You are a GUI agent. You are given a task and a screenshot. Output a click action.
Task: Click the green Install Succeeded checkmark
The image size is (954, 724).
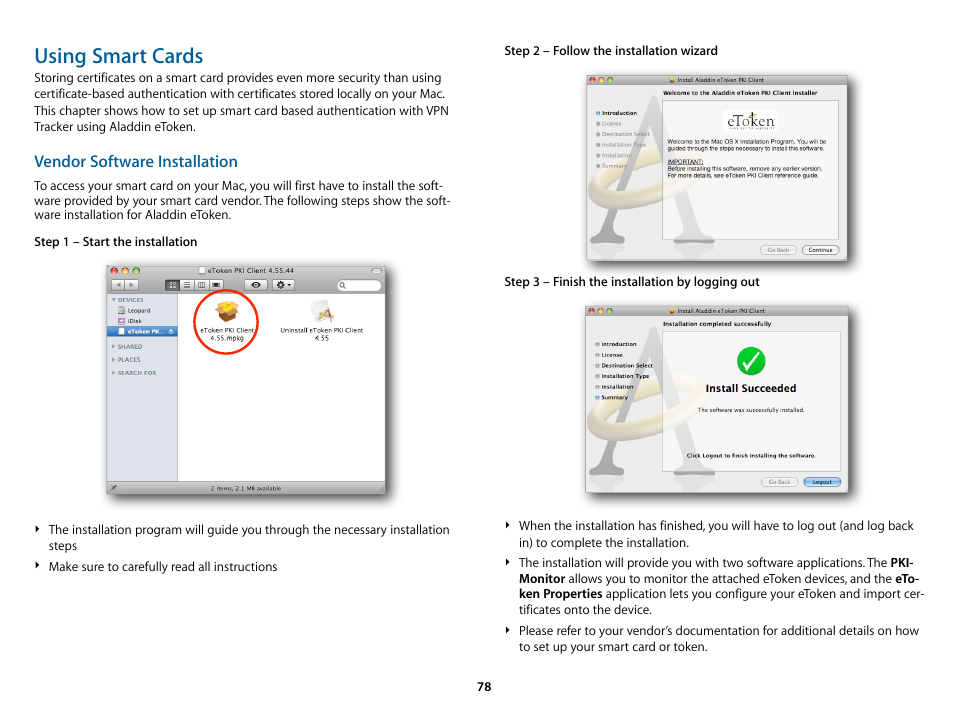tap(751, 361)
